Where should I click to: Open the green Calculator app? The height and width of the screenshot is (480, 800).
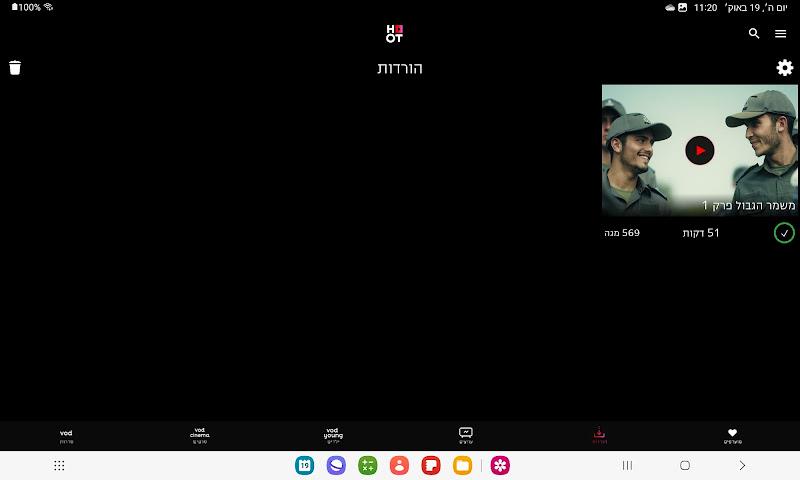[x=367, y=465]
